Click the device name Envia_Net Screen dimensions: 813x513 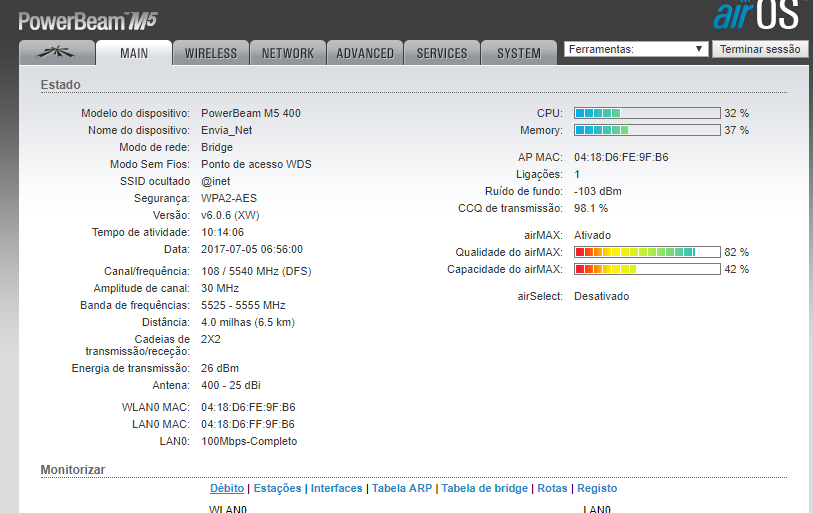click(x=227, y=130)
